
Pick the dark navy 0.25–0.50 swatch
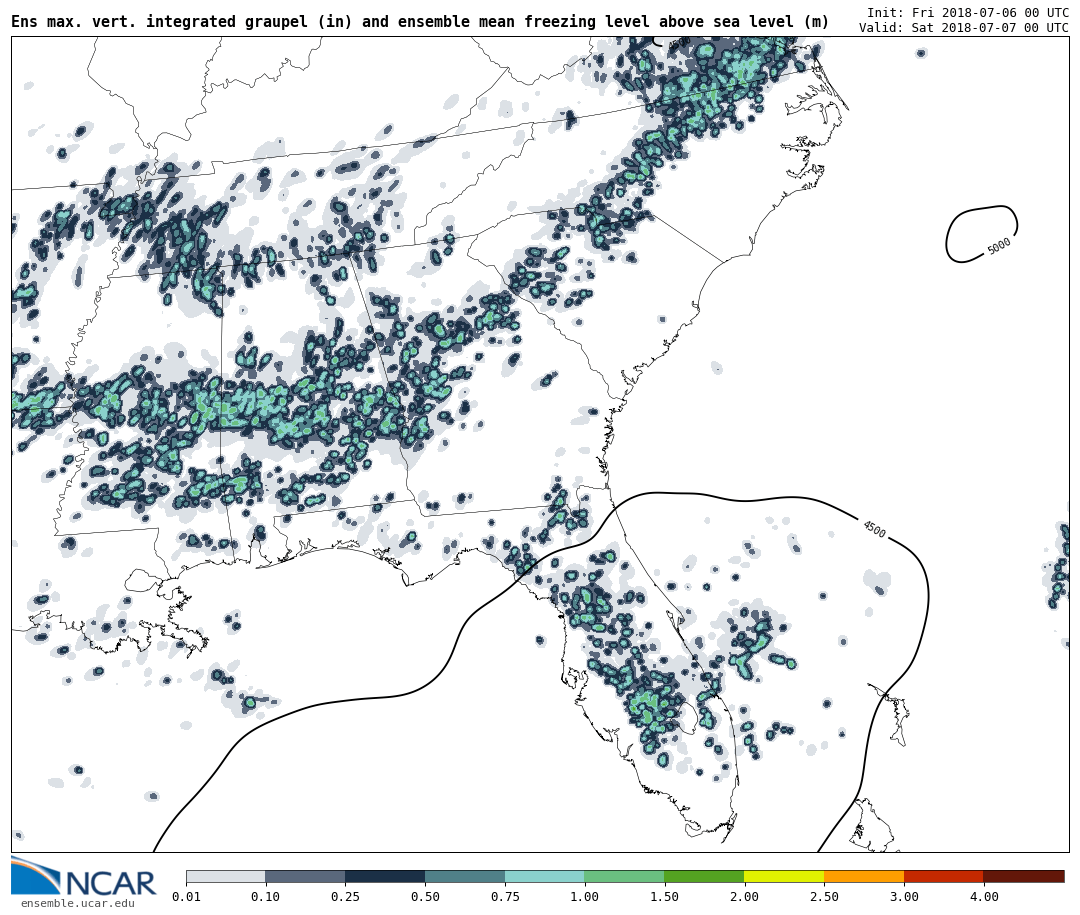(385, 876)
